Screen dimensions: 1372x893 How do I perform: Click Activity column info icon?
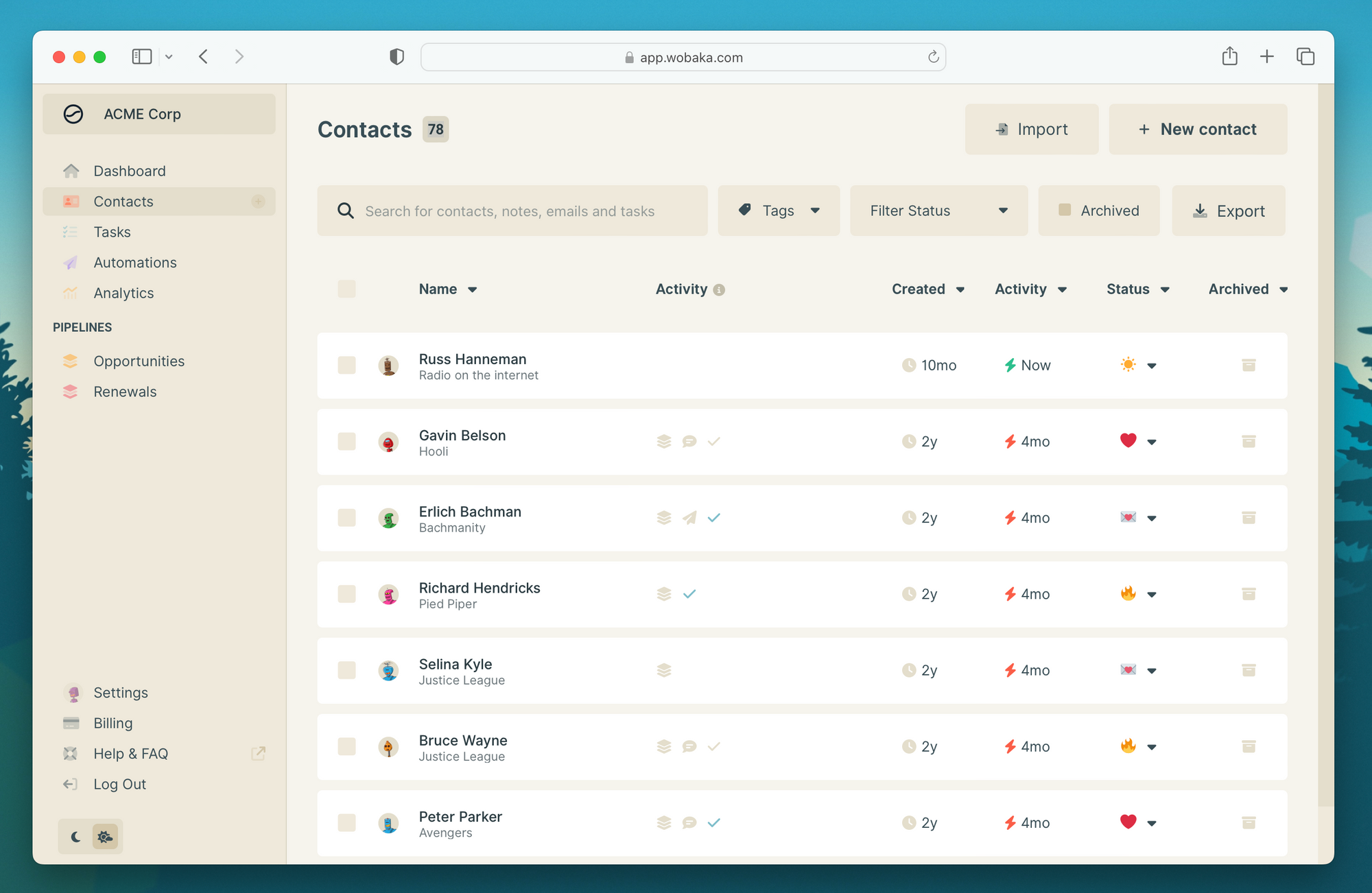(x=719, y=290)
